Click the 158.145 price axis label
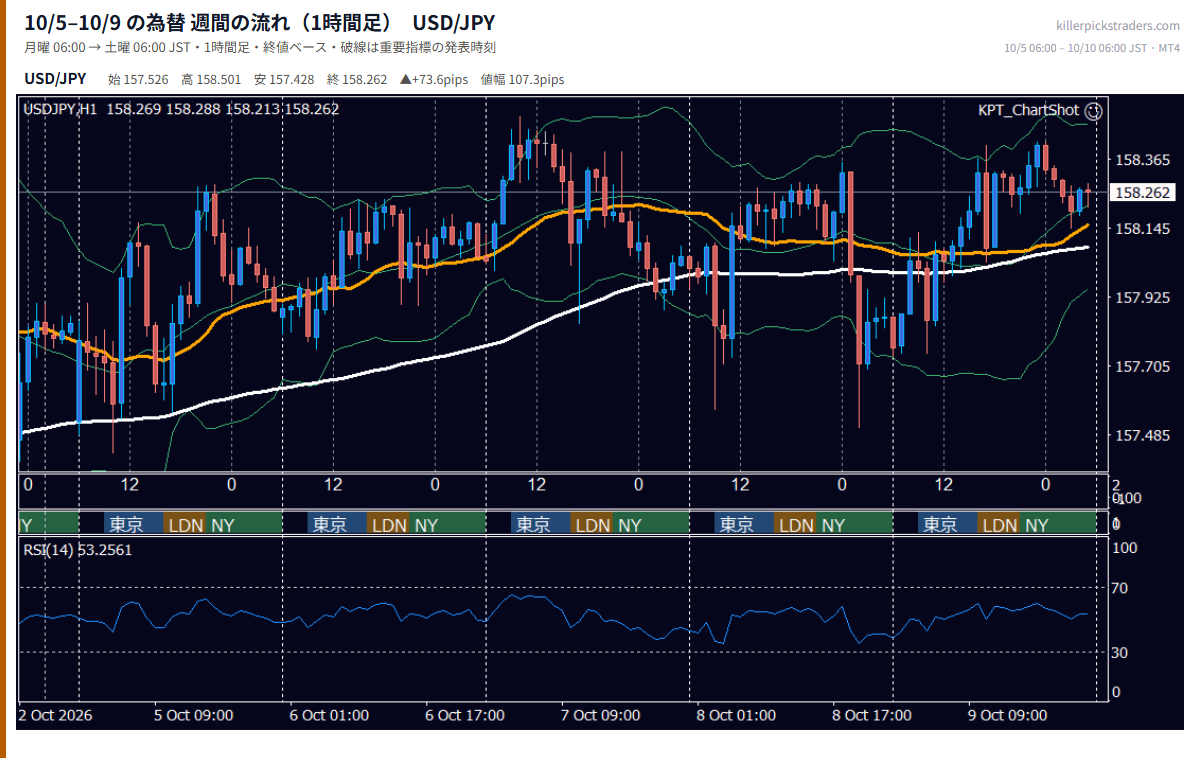This screenshot has width=1200, height=758. 1141,229
